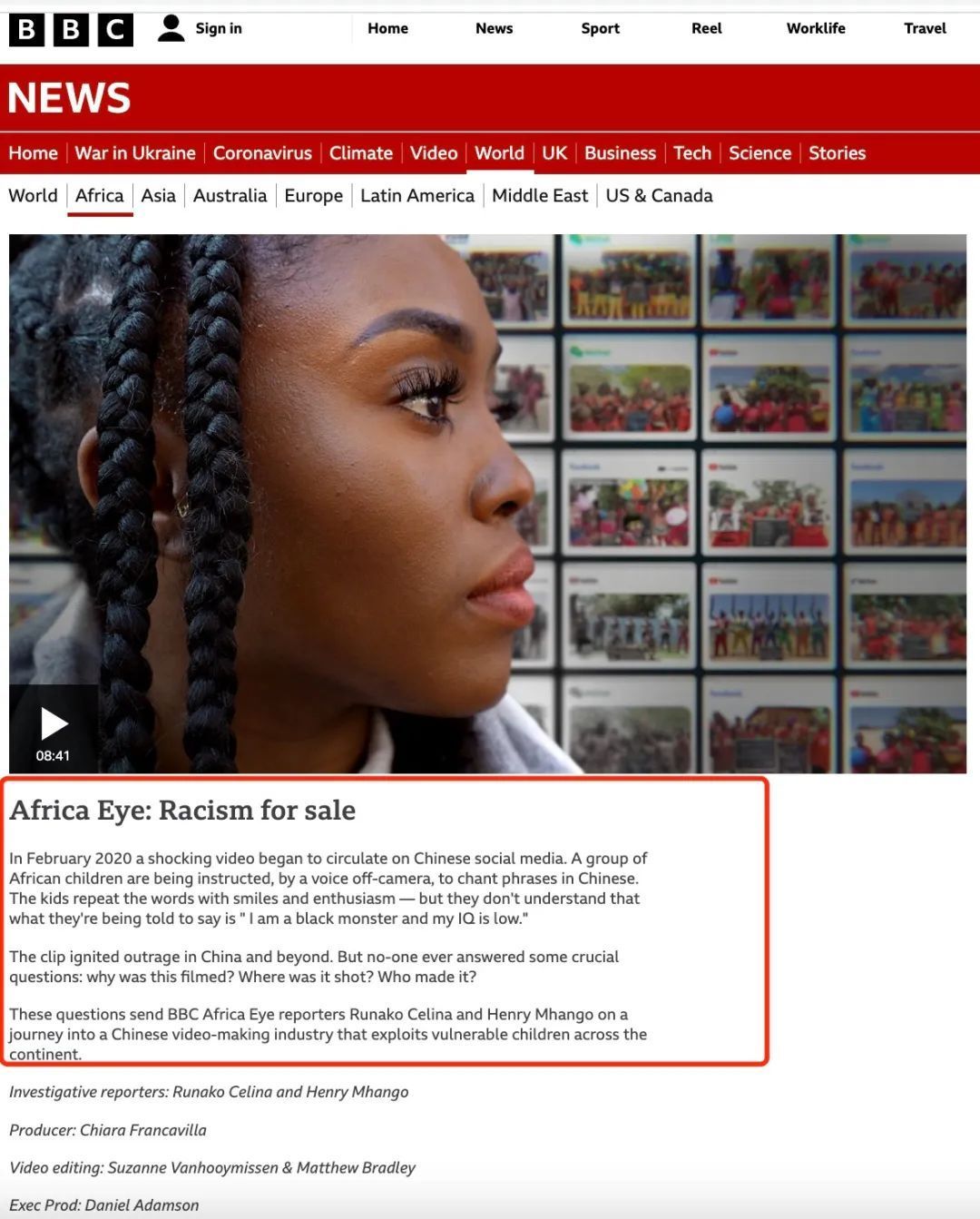Go to Reel in top navigation
Image resolution: width=980 pixels, height=1219 pixels.
coord(706,28)
